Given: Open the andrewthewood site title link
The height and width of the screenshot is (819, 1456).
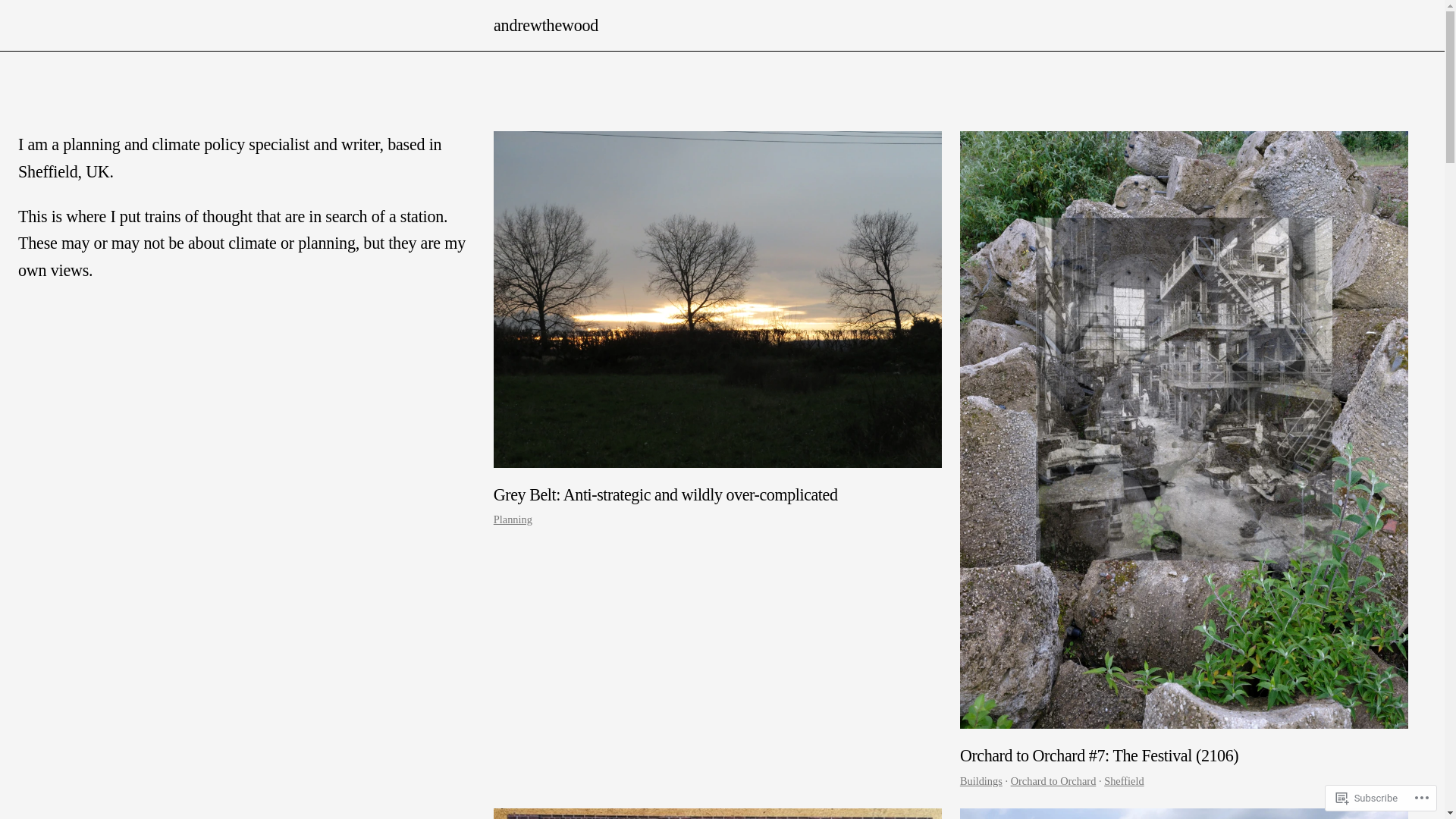Looking at the screenshot, I should (545, 25).
